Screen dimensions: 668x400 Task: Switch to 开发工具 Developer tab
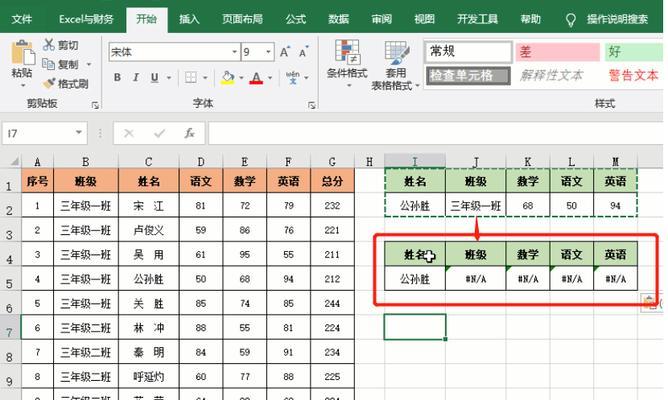tap(477, 19)
